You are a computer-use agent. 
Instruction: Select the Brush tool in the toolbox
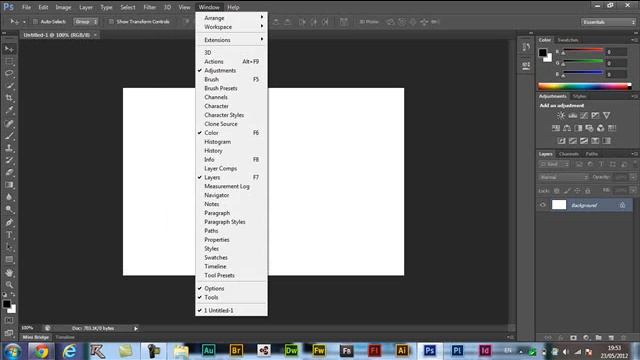click(9, 136)
